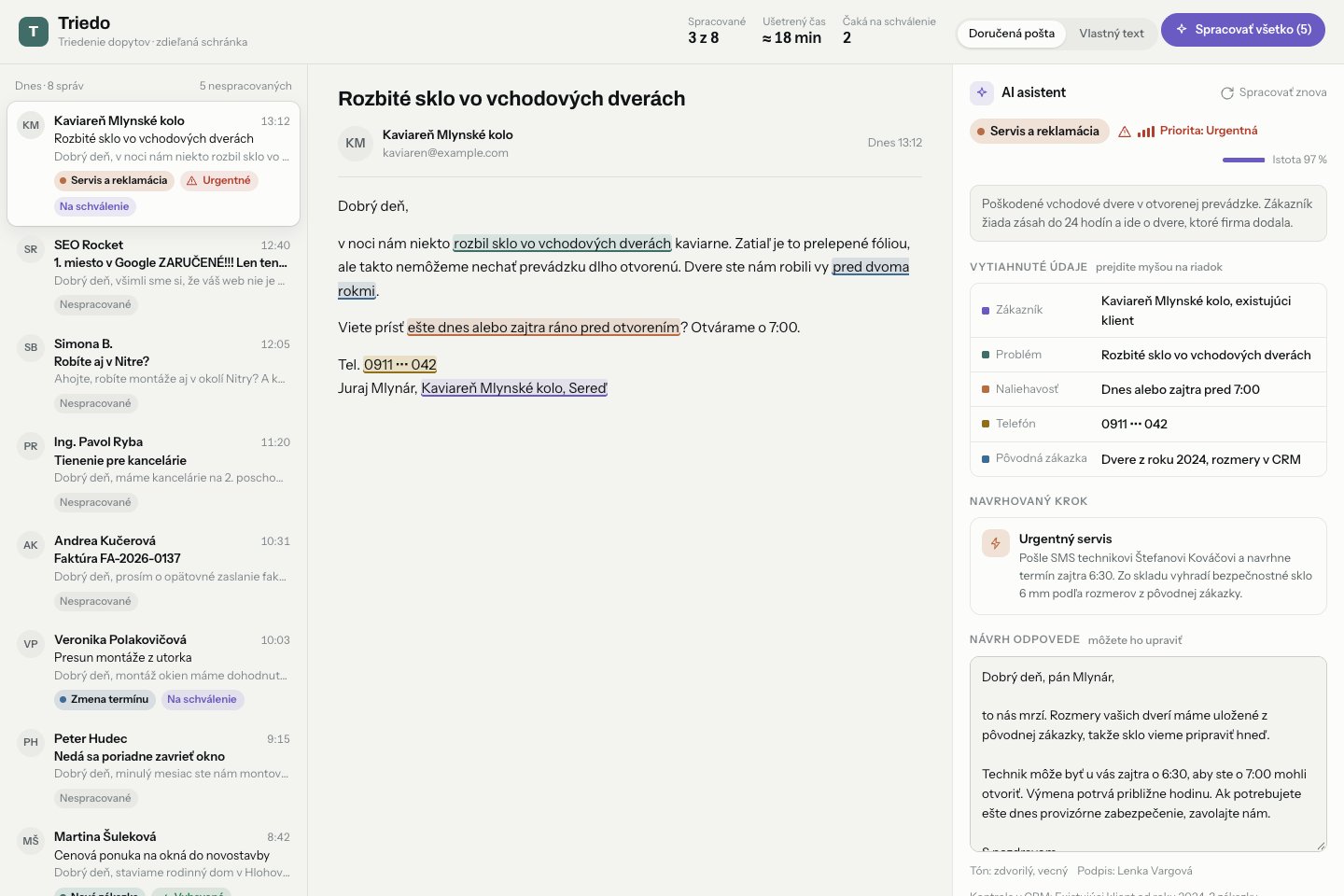Switch to the Vlastný text tab
This screenshot has height=896, width=1344.
click(1112, 34)
